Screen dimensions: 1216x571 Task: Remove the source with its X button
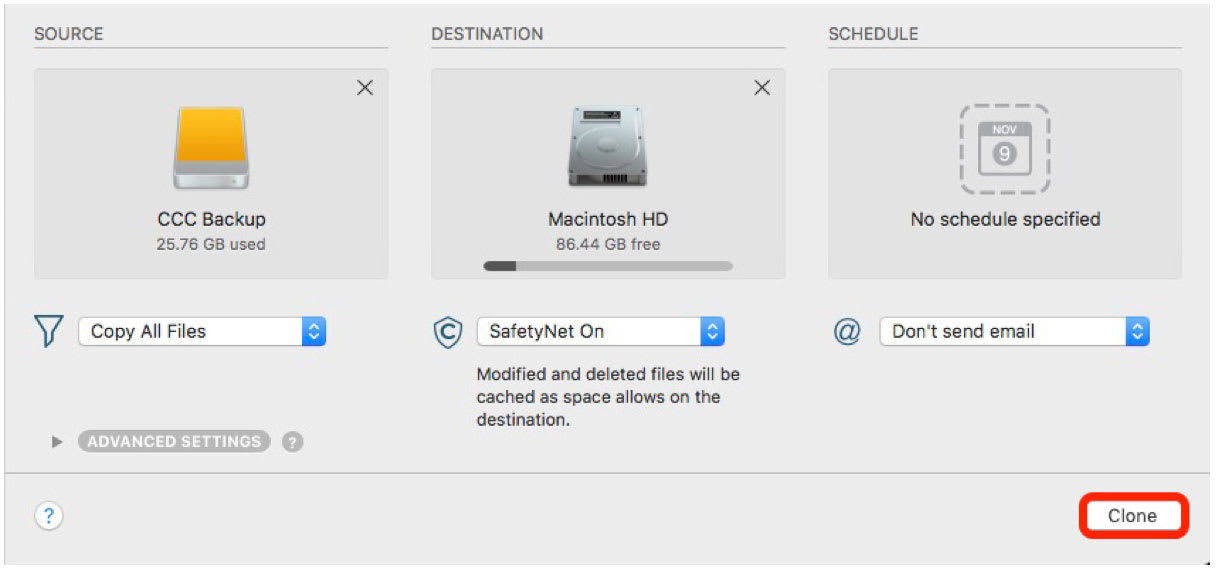click(x=365, y=88)
